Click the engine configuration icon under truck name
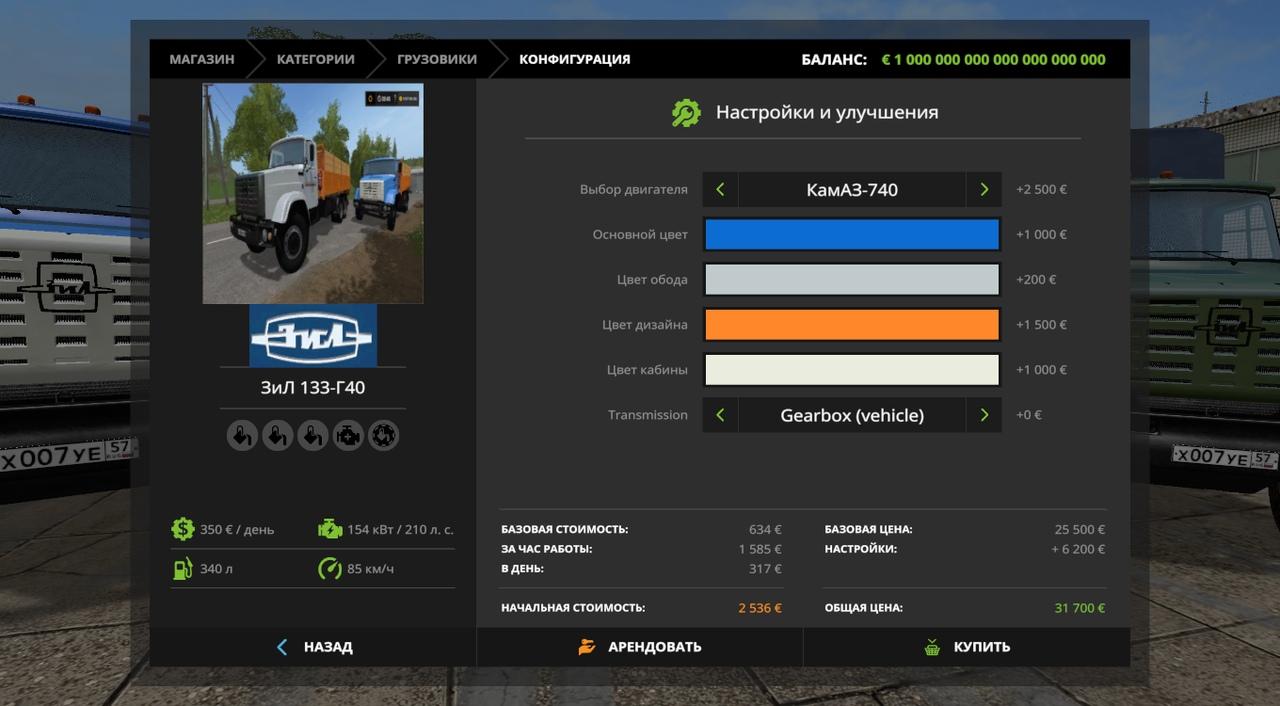The image size is (1280, 706). click(x=348, y=435)
